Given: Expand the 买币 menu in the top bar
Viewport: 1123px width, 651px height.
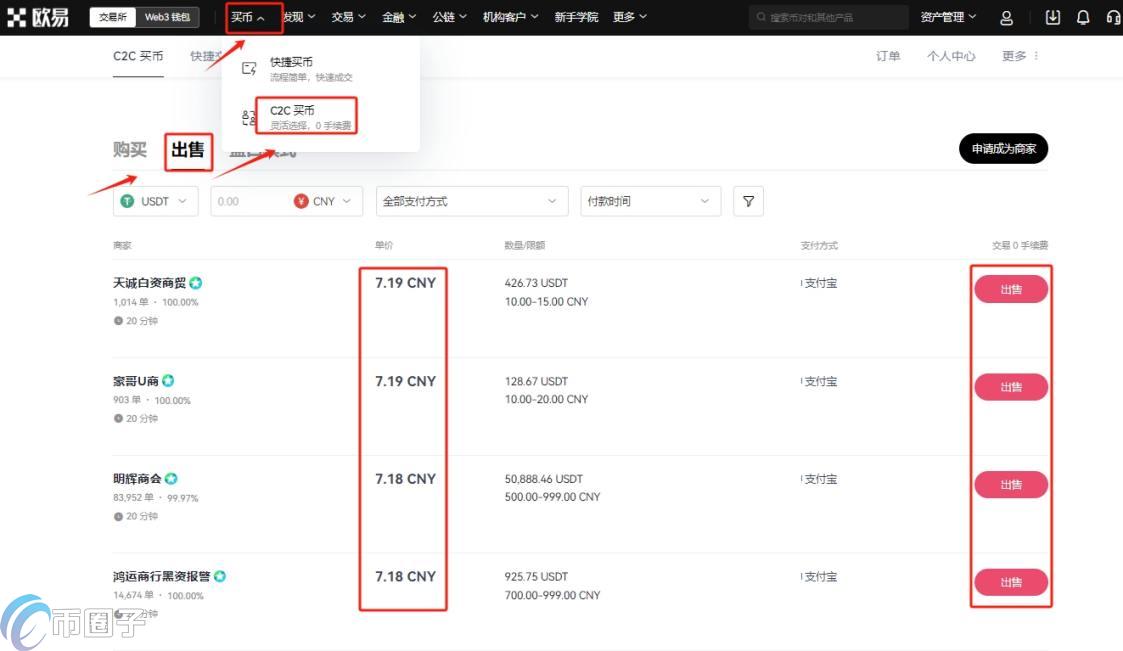Looking at the screenshot, I should 248,17.
